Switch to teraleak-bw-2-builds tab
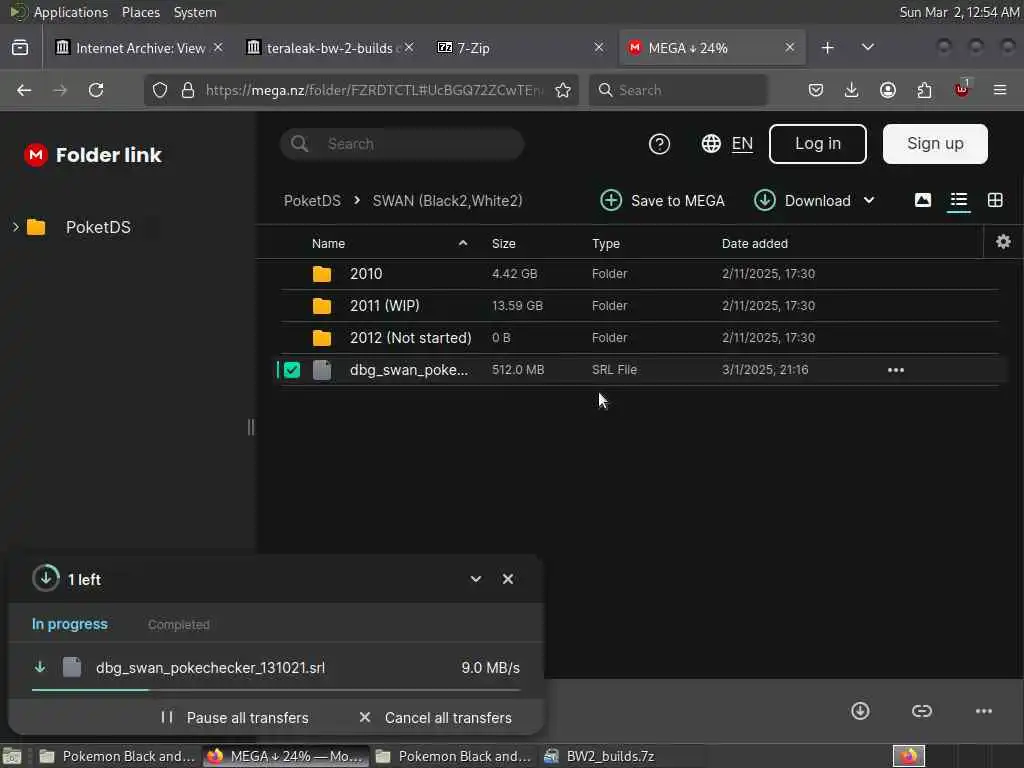 click(x=329, y=48)
